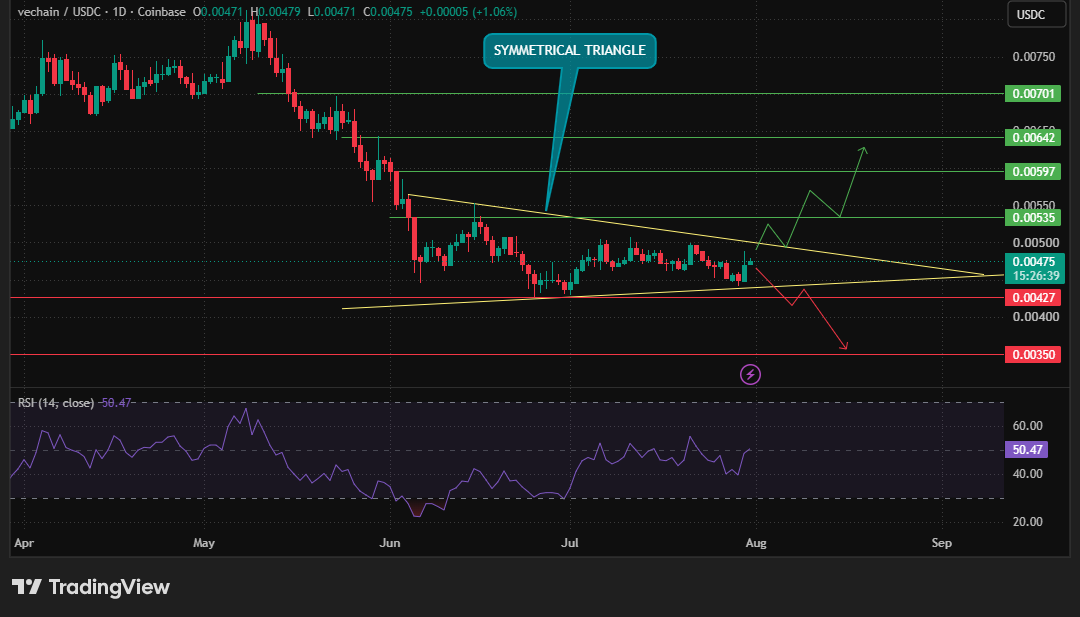The width and height of the screenshot is (1080, 617).
Task: Click the Sep marker on time axis
Action: point(942,543)
